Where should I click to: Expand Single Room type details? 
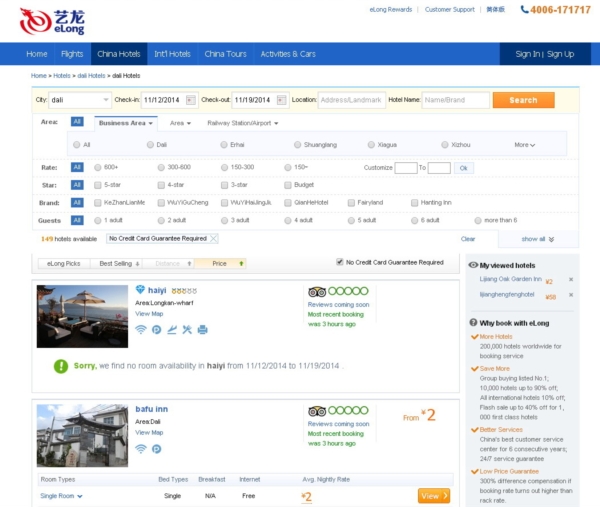click(x=61, y=496)
